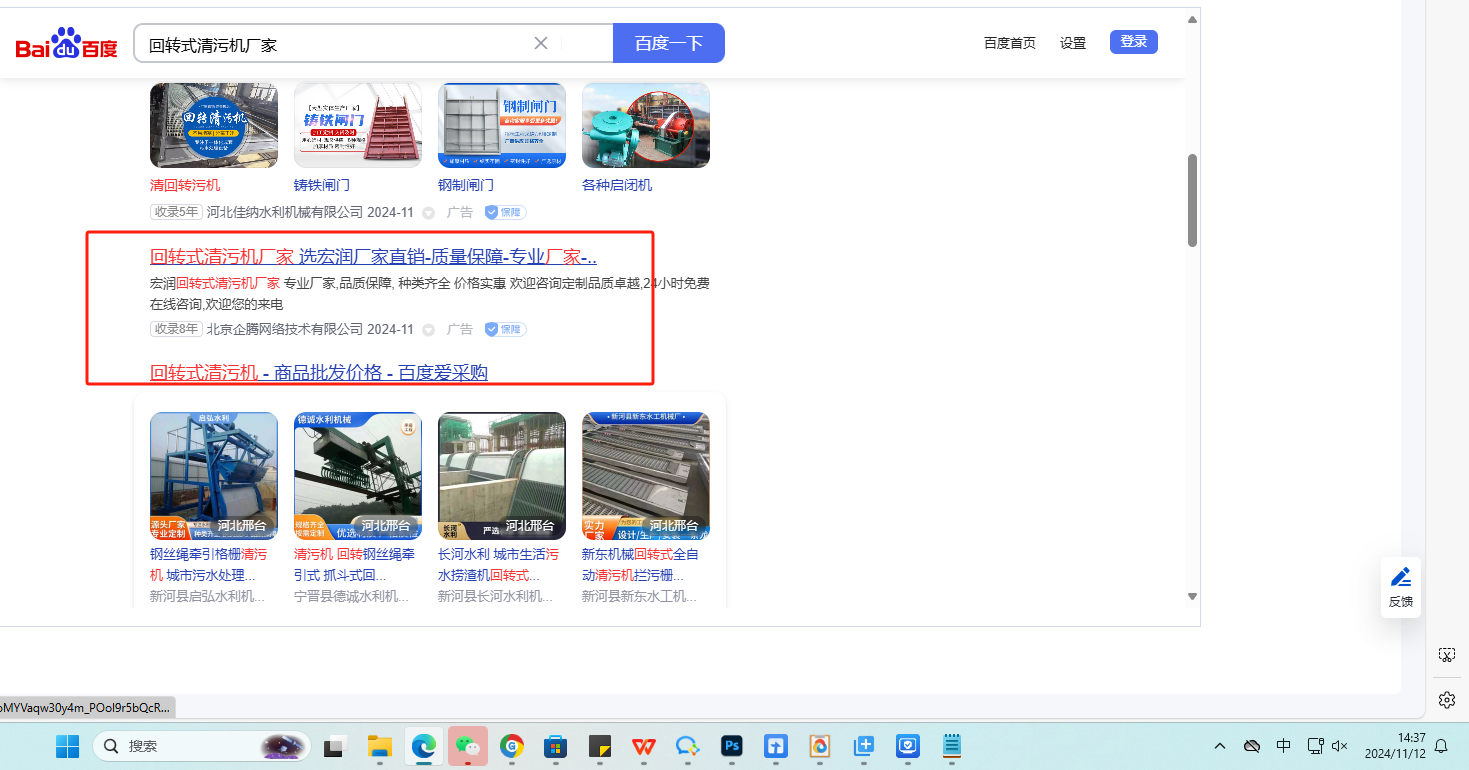
Task: Open the 铸铁闸门 product thumbnail
Action: click(357, 125)
